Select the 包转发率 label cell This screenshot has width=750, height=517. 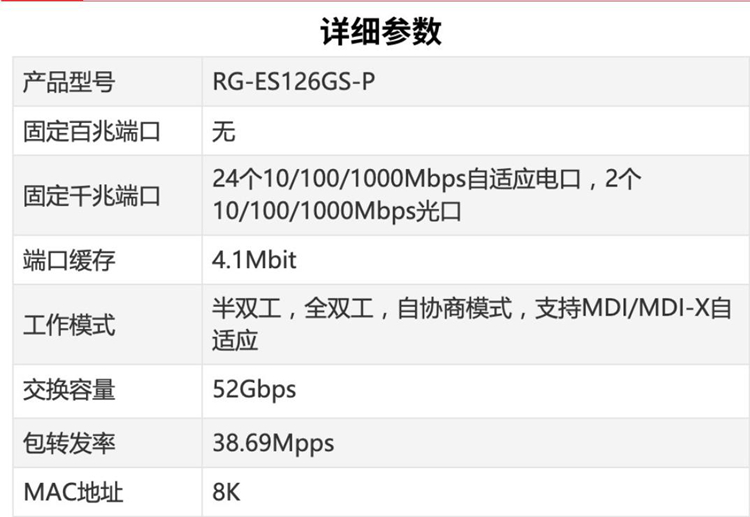pos(108,443)
